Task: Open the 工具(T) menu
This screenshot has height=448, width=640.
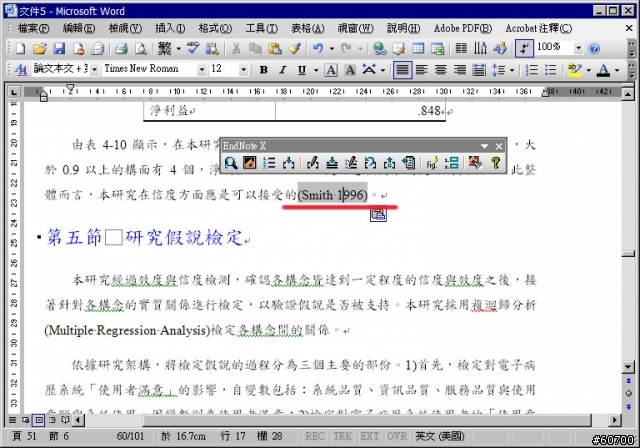Action: (x=262, y=28)
